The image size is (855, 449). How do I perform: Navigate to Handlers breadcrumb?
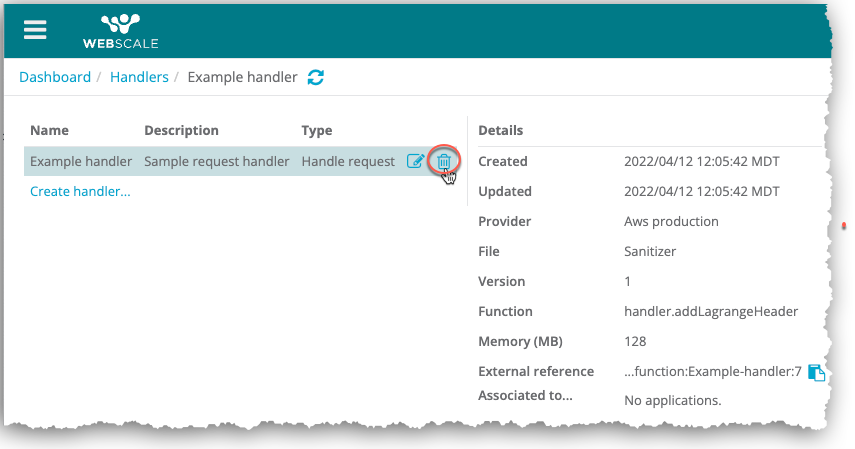tap(139, 77)
